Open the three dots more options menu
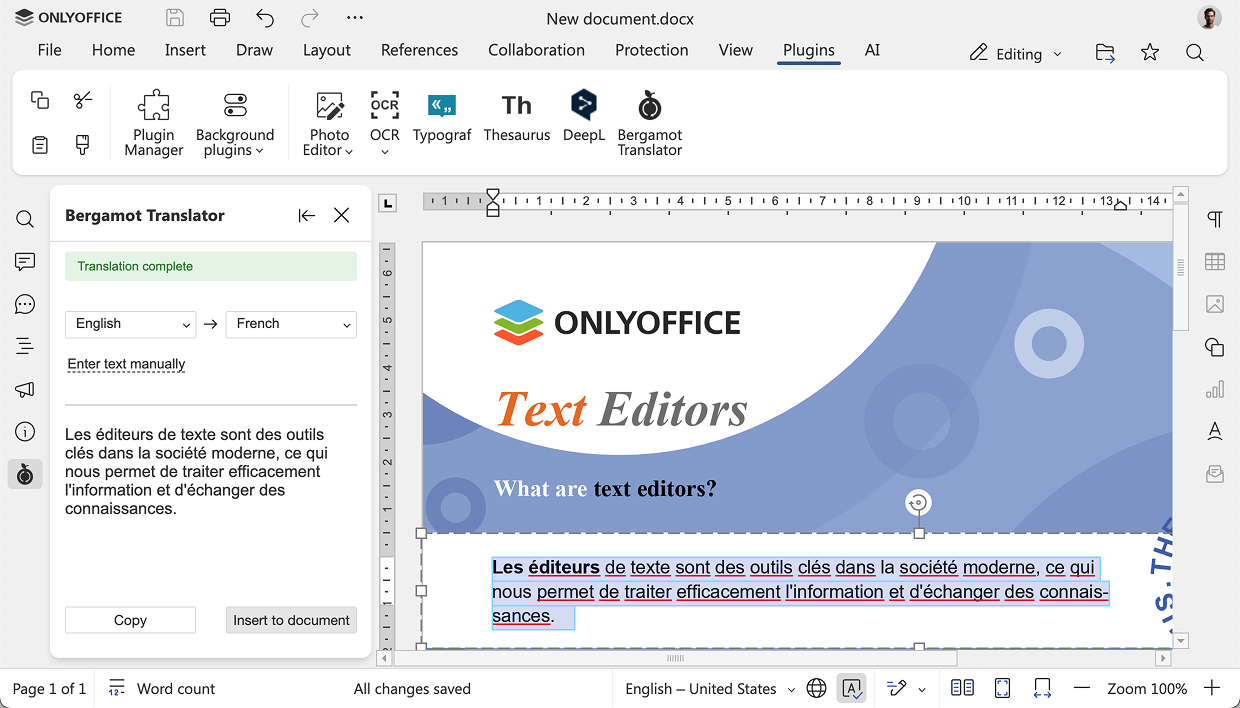The width and height of the screenshot is (1240, 708). pos(354,18)
